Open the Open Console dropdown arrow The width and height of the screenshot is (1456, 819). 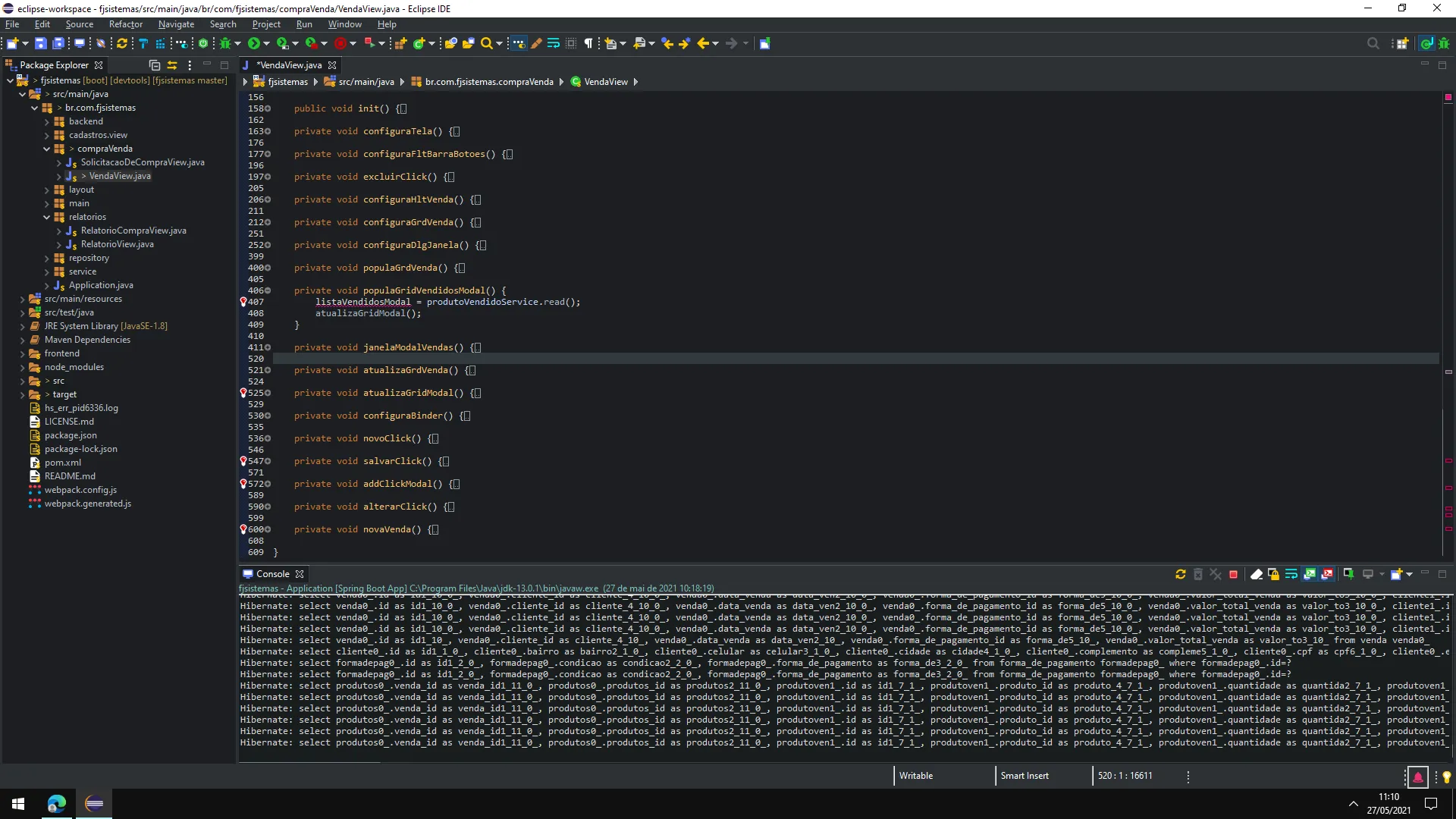(1409, 575)
